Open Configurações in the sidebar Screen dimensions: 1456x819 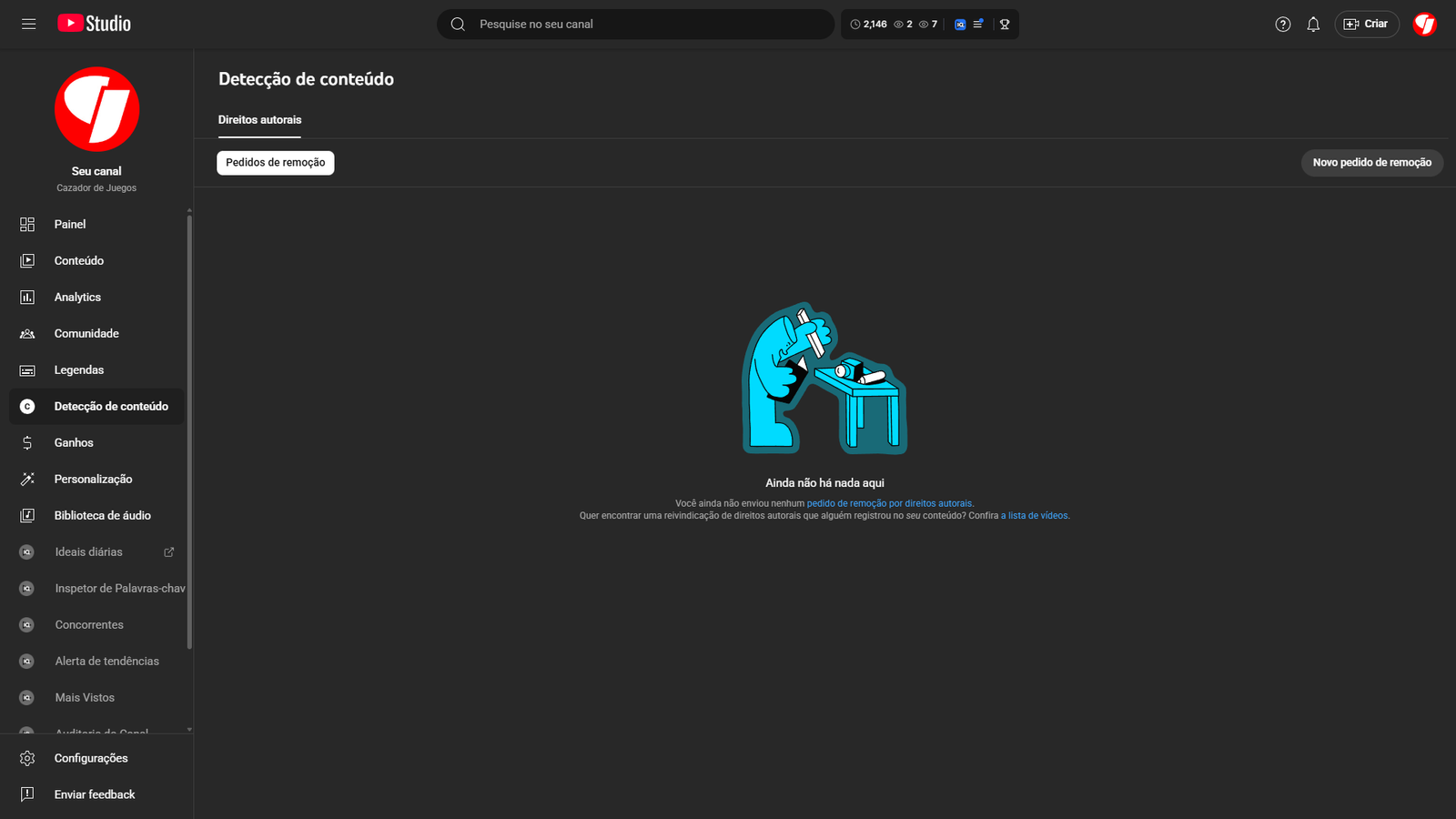click(96, 758)
